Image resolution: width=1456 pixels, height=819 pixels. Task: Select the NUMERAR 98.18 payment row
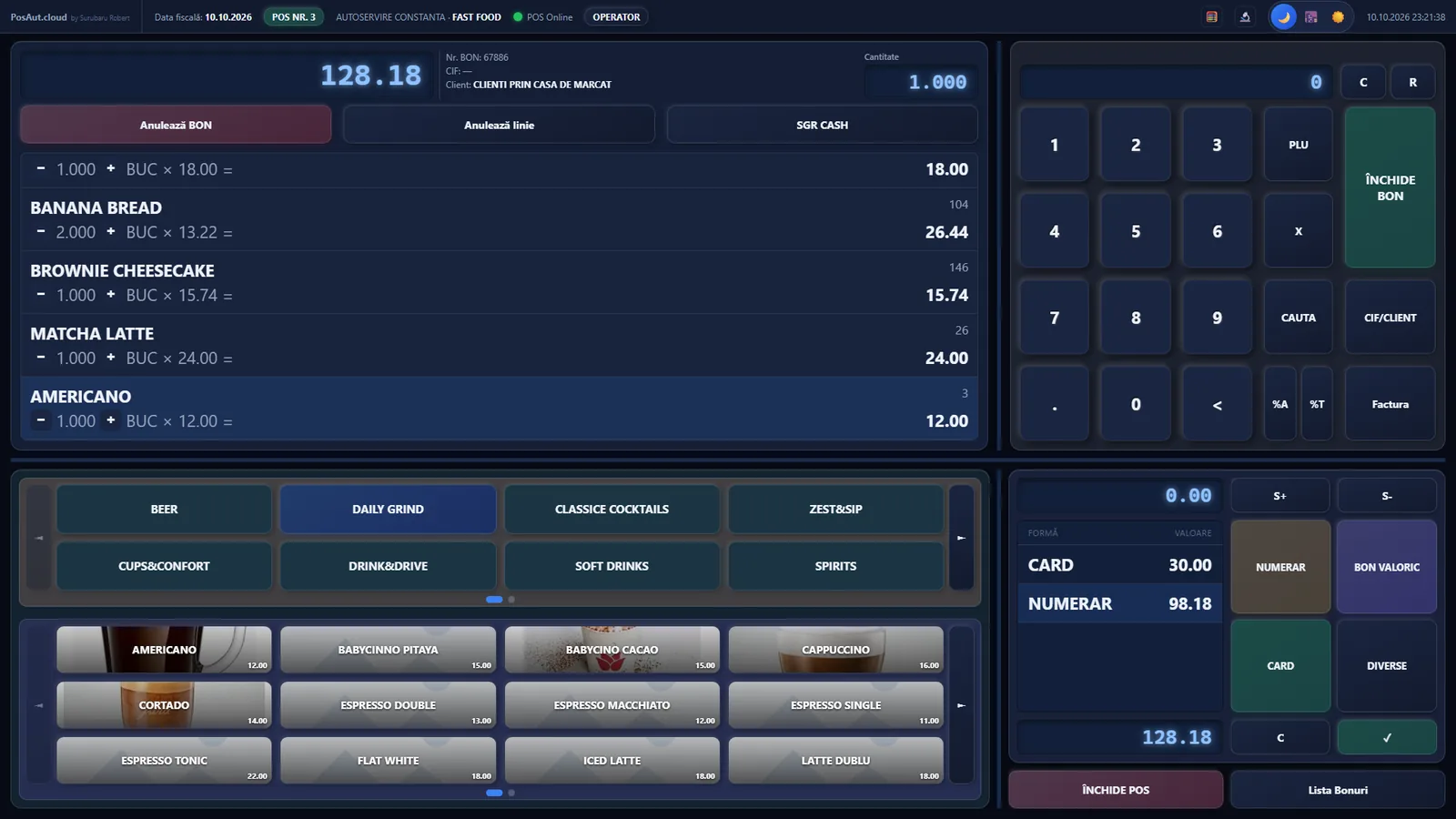tap(1119, 603)
